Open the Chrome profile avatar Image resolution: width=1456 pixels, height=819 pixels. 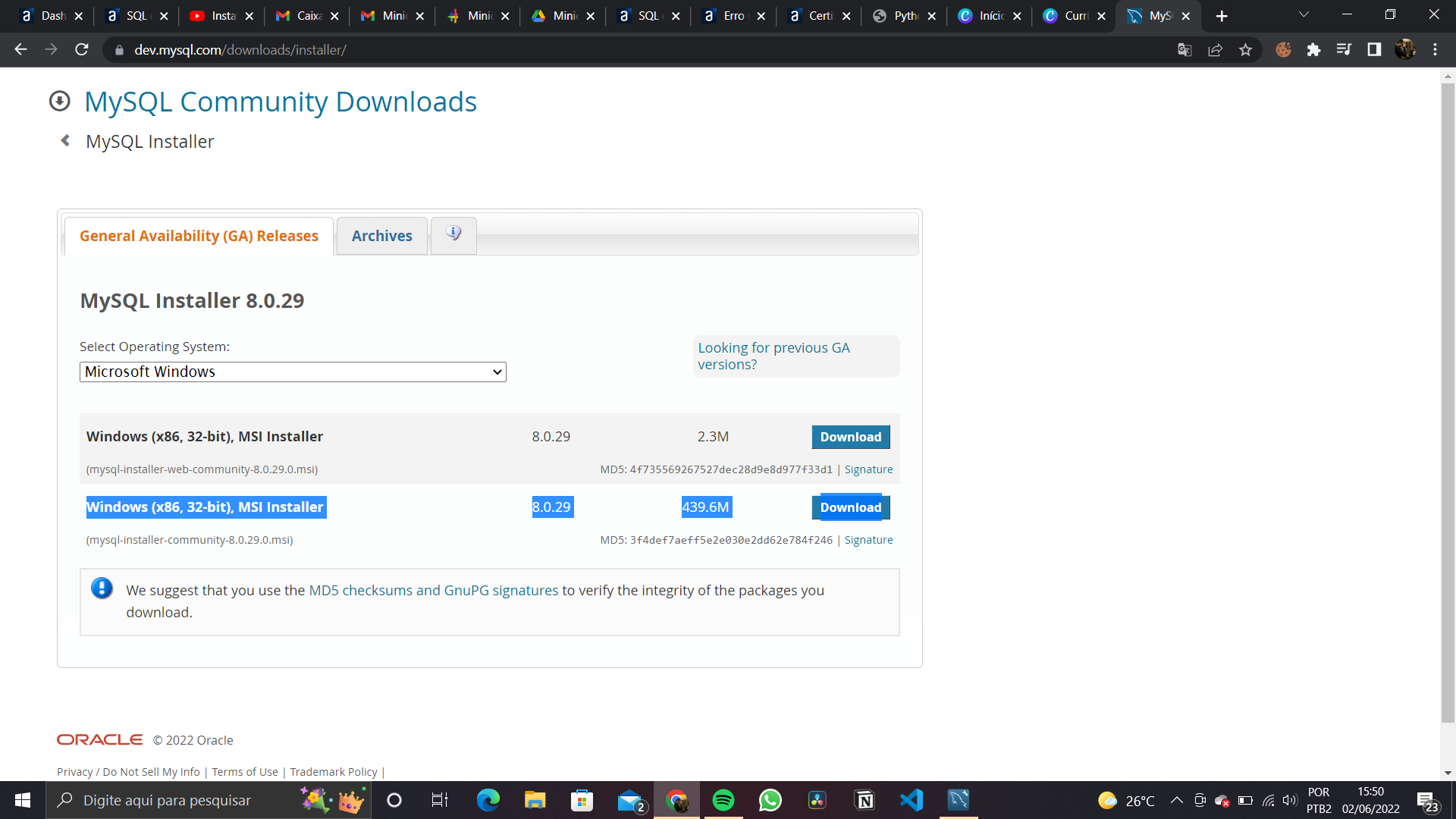1405,50
